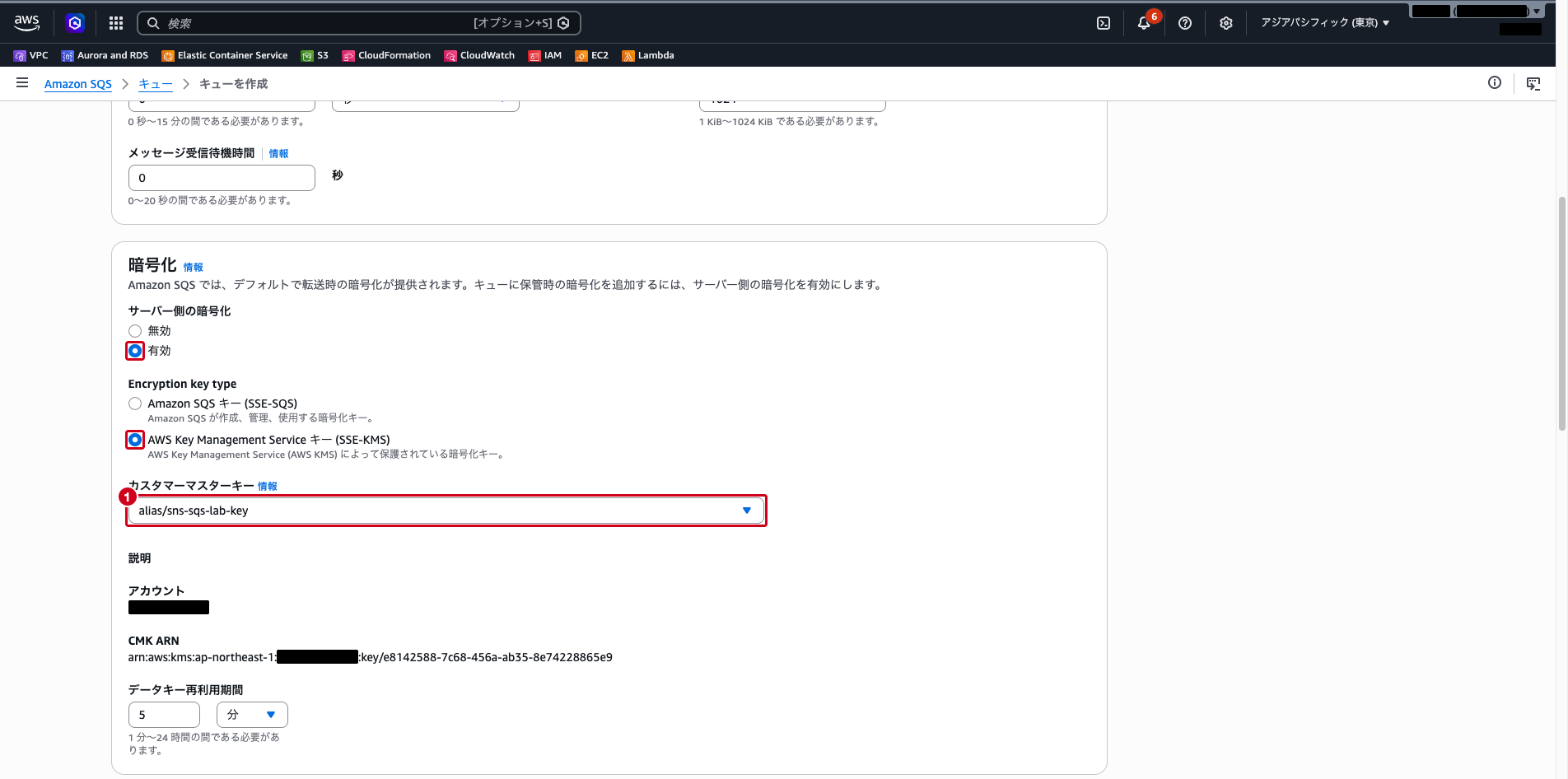Open the カスタマーマスターキー dropdown
Screen dimensions: 1568x779
[x=446, y=511]
